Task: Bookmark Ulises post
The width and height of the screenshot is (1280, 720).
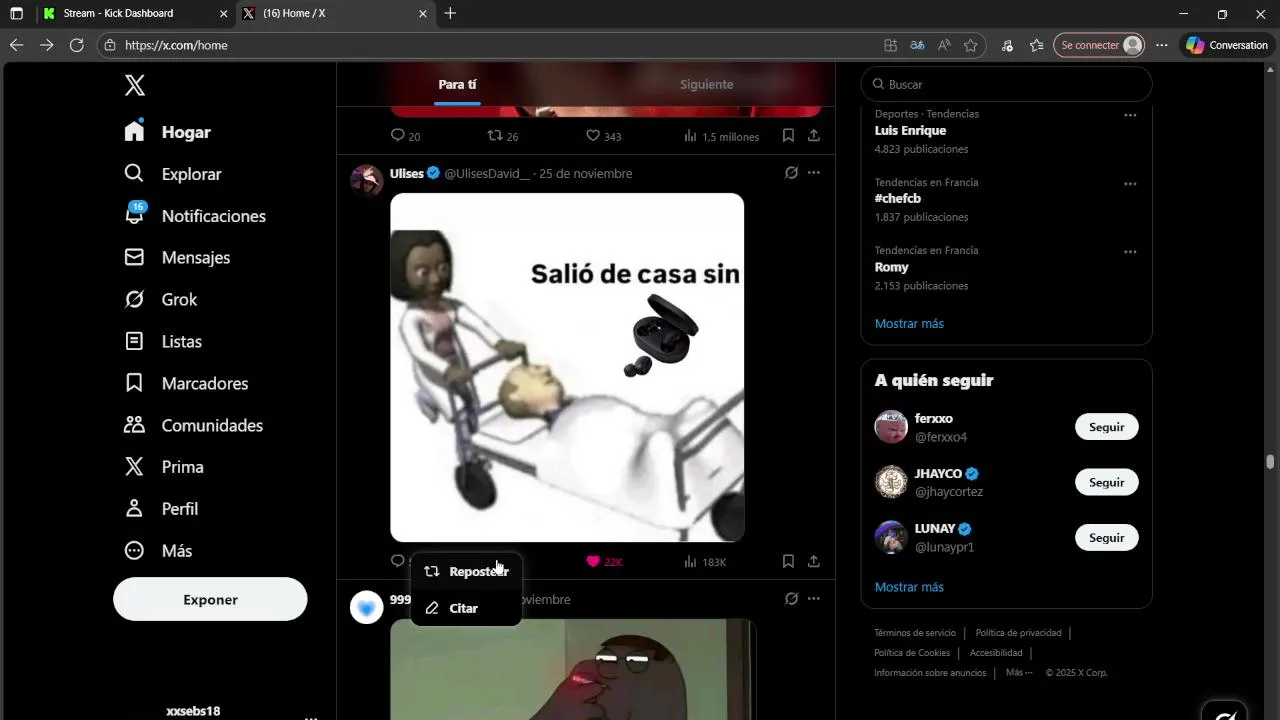Action: (x=788, y=562)
